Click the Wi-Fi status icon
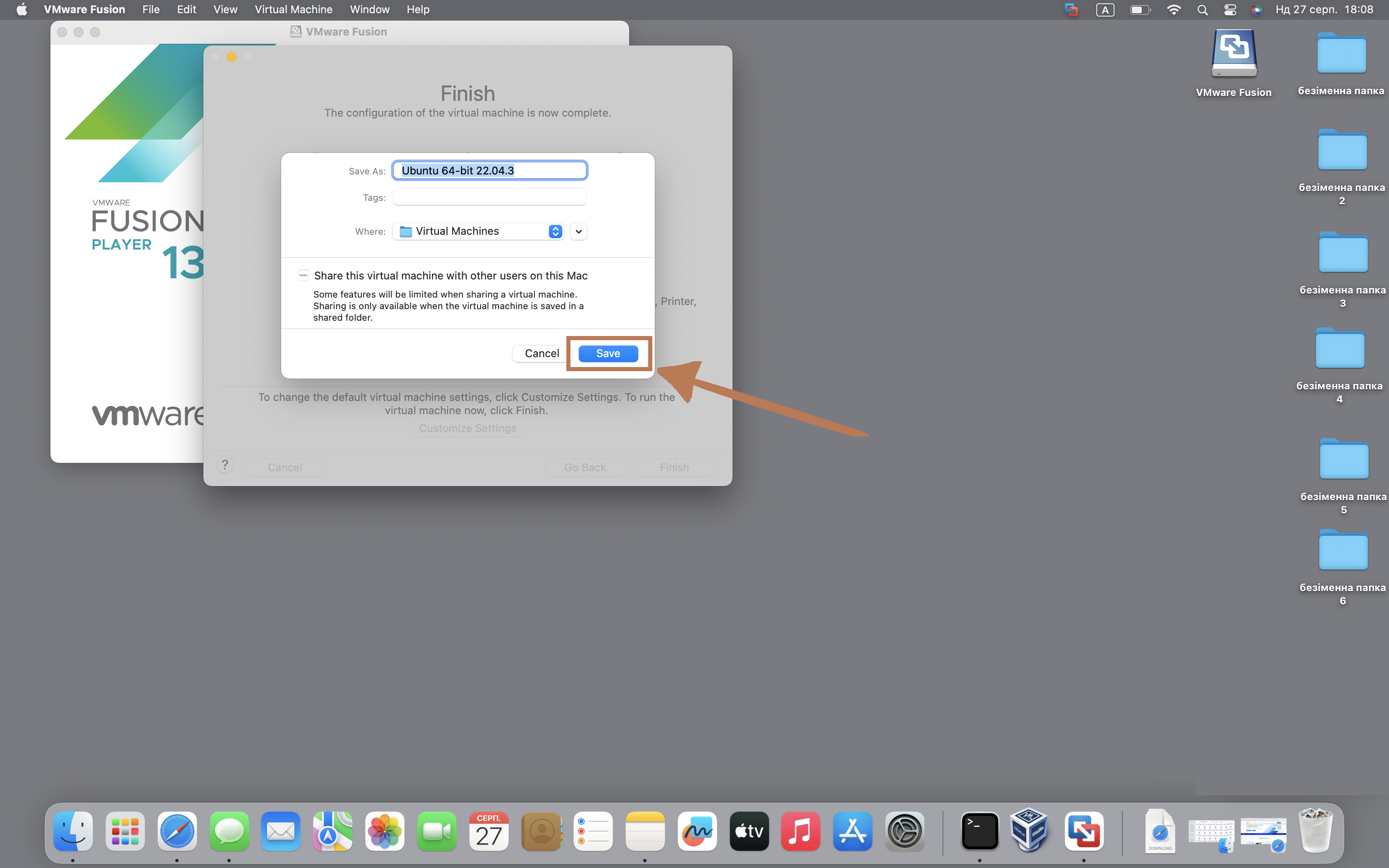Viewport: 1389px width, 868px height. click(x=1174, y=9)
